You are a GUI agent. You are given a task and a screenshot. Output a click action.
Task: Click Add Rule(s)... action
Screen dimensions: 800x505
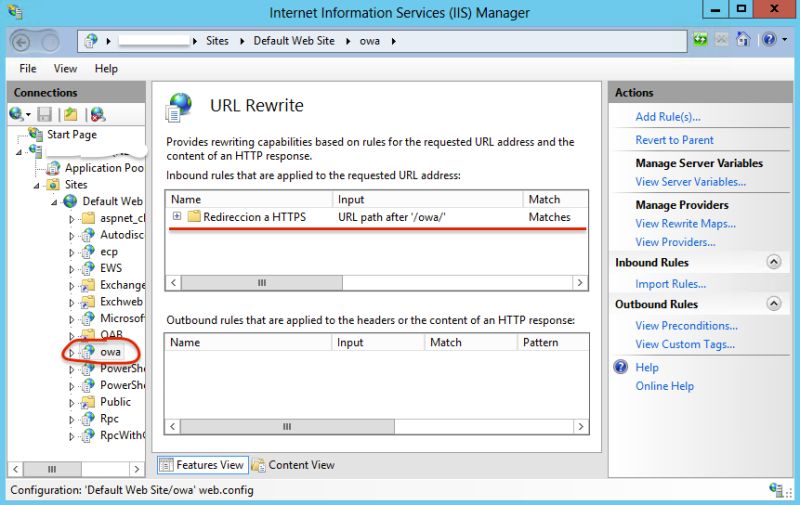[x=667, y=117]
